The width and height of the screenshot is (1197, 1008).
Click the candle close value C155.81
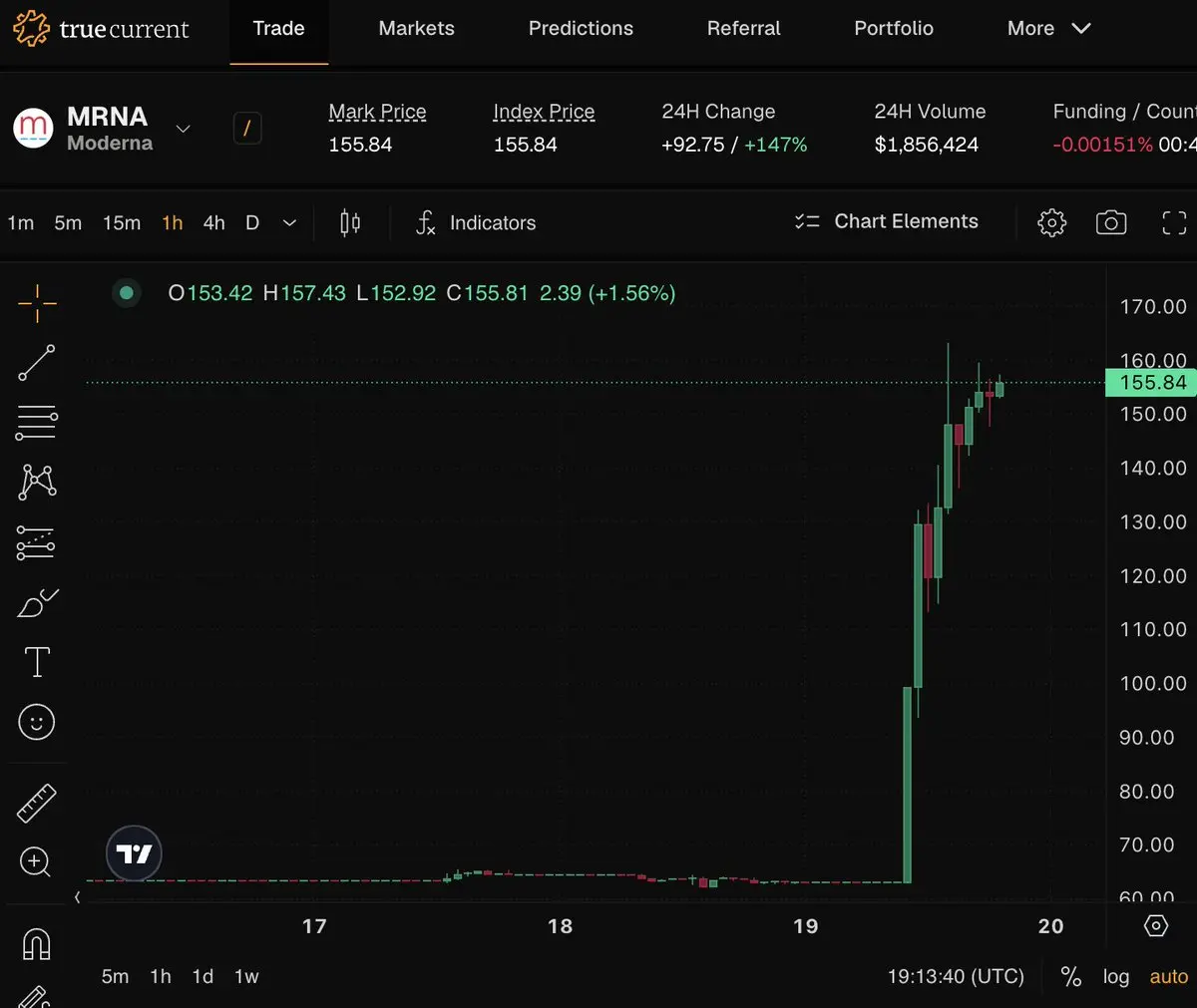click(x=487, y=293)
